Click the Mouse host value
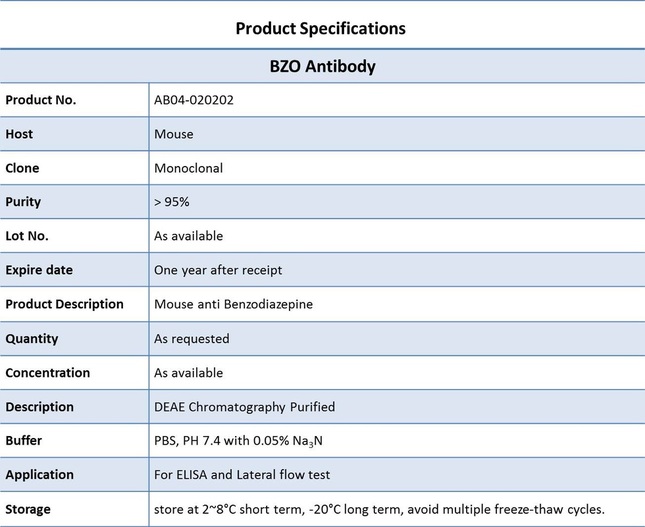645x527 pixels. (174, 134)
